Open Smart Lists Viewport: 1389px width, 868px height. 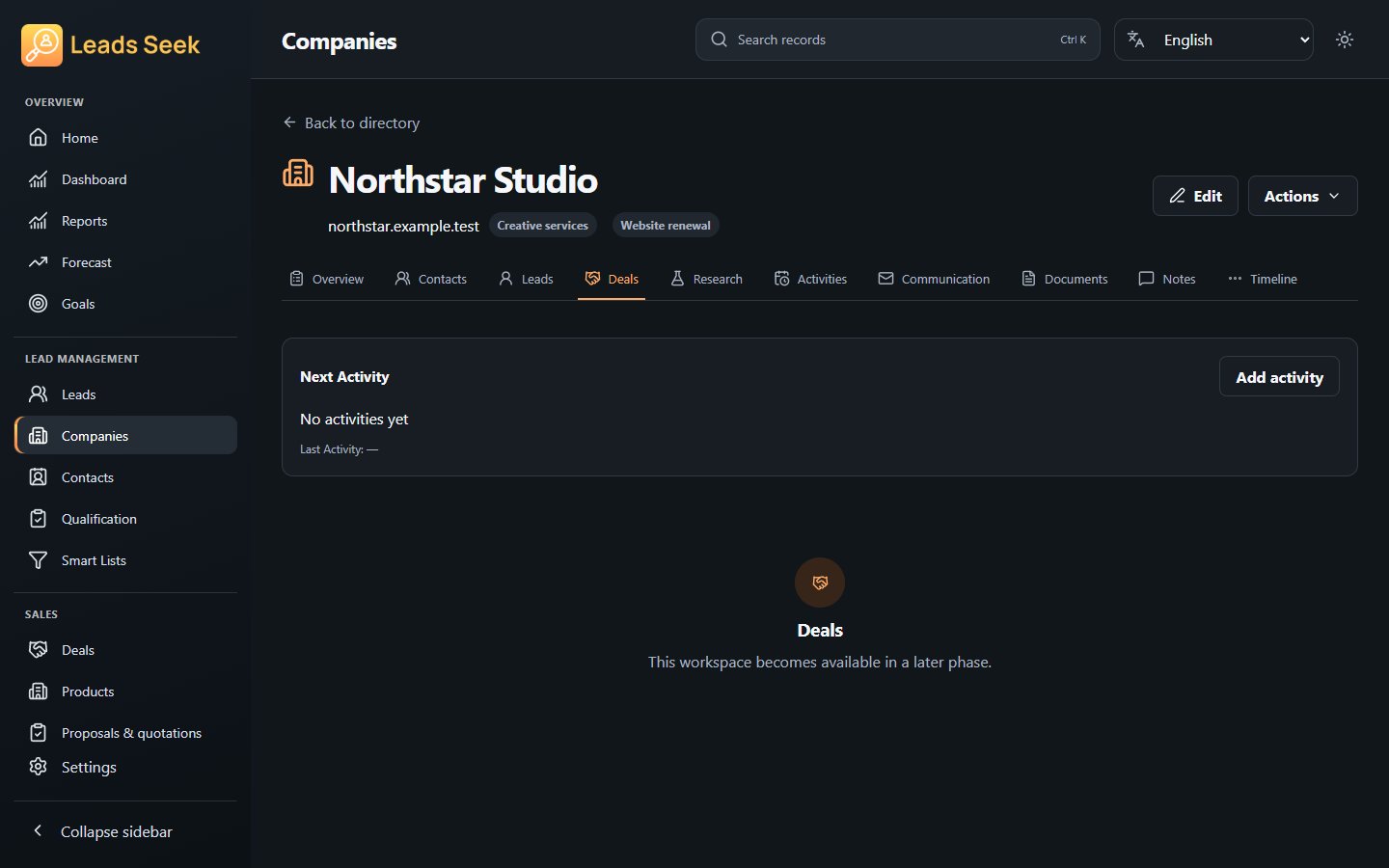[x=125, y=560]
